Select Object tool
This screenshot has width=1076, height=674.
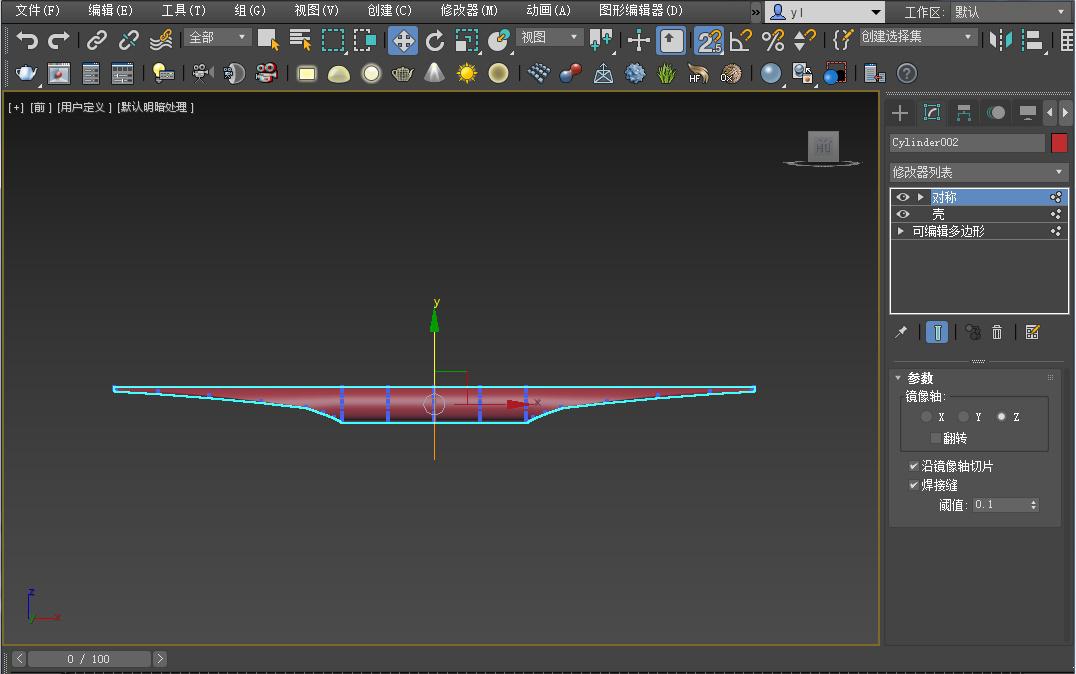(268, 40)
